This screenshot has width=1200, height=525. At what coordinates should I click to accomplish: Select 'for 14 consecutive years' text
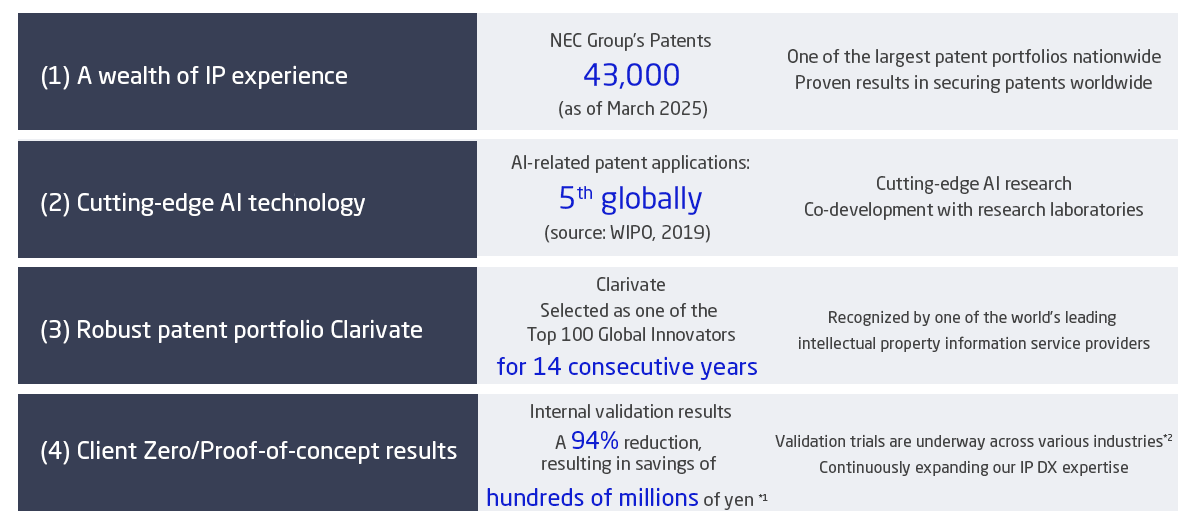click(627, 367)
